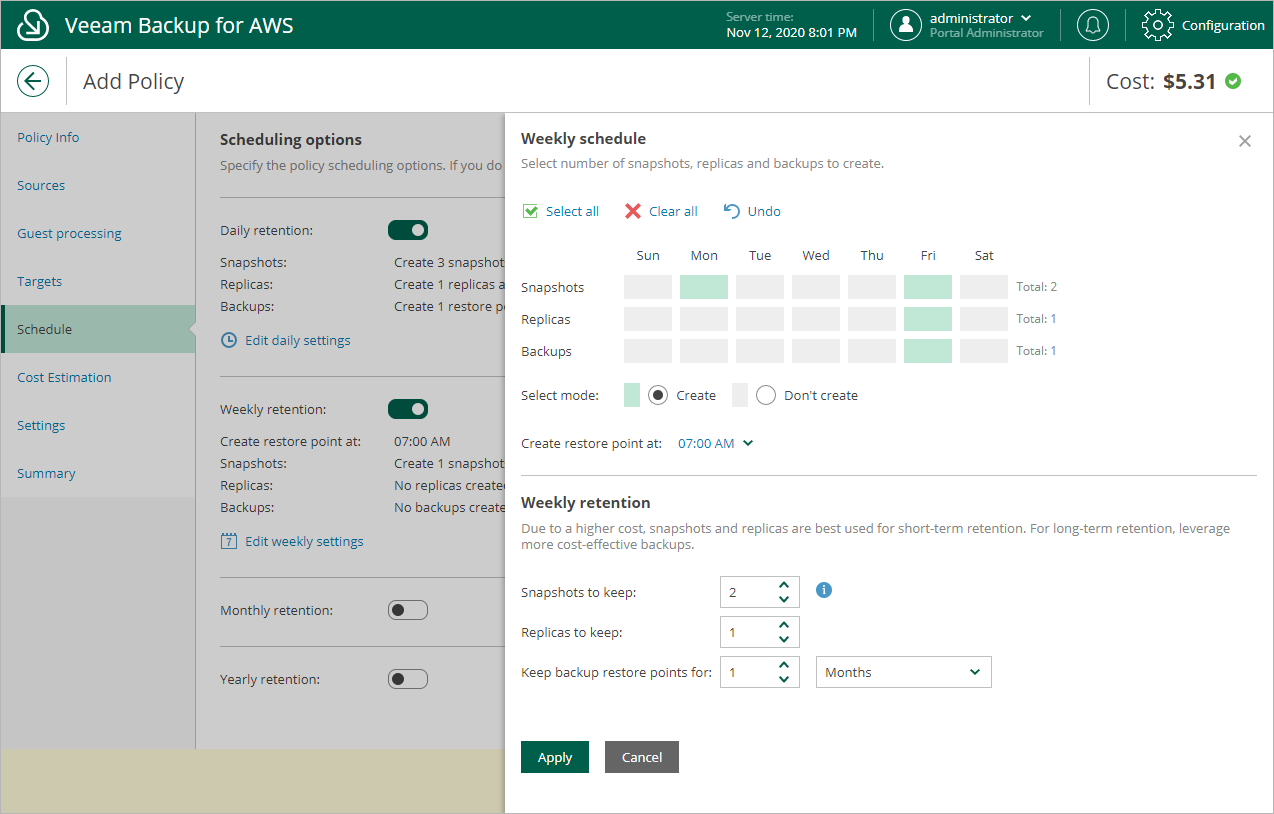Go back using the arrow icon
This screenshot has width=1274, height=814.
(33, 81)
